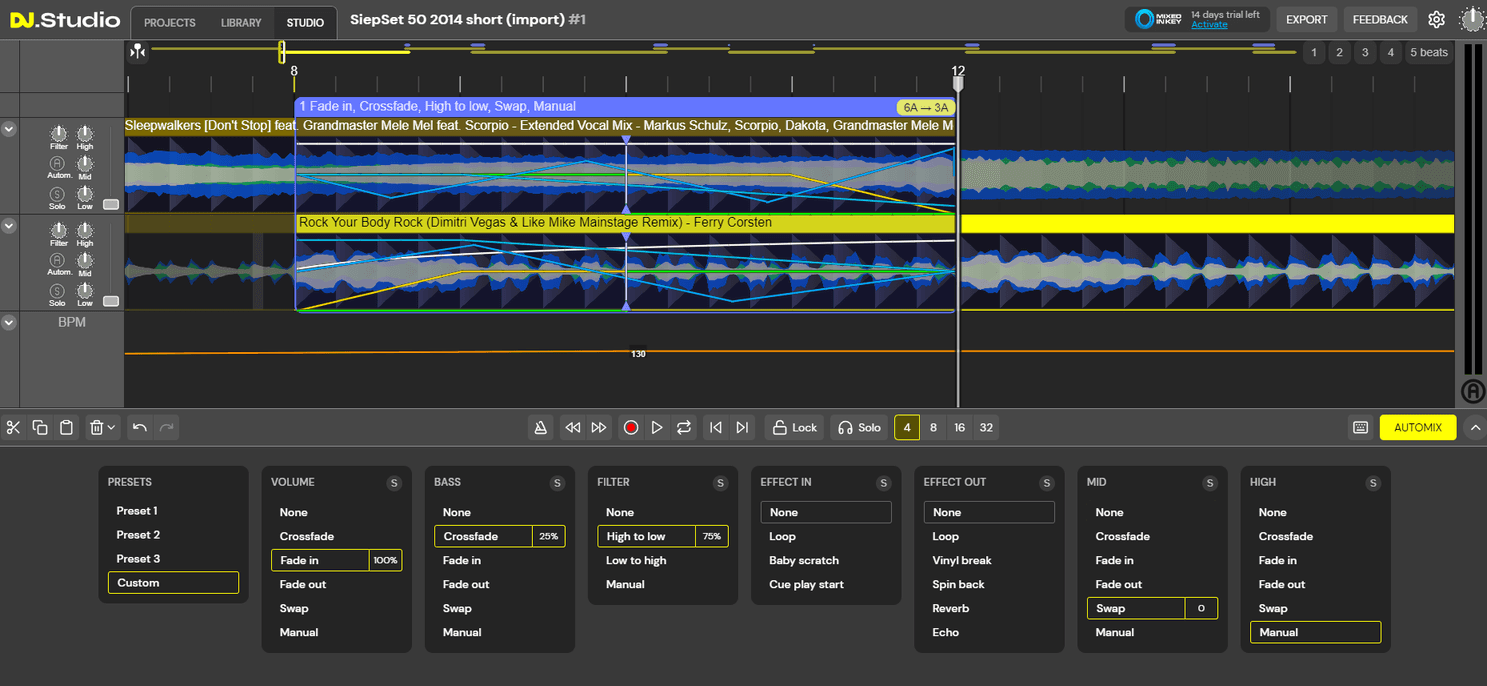The width and height of the screenshot is (1487, 686).
Task: Collapse the transition editor panel chevron
Action: pos(1474,428)
